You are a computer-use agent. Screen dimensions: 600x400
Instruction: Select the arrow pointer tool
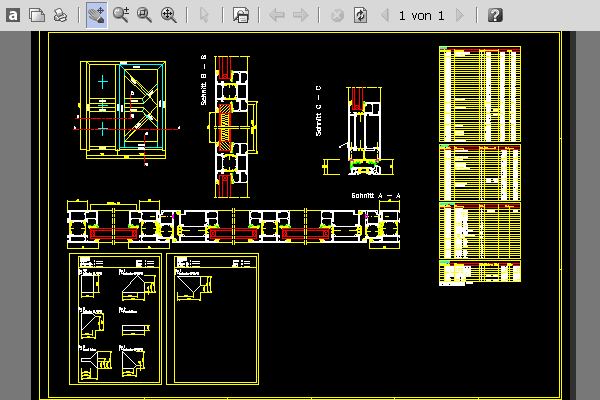204,15
